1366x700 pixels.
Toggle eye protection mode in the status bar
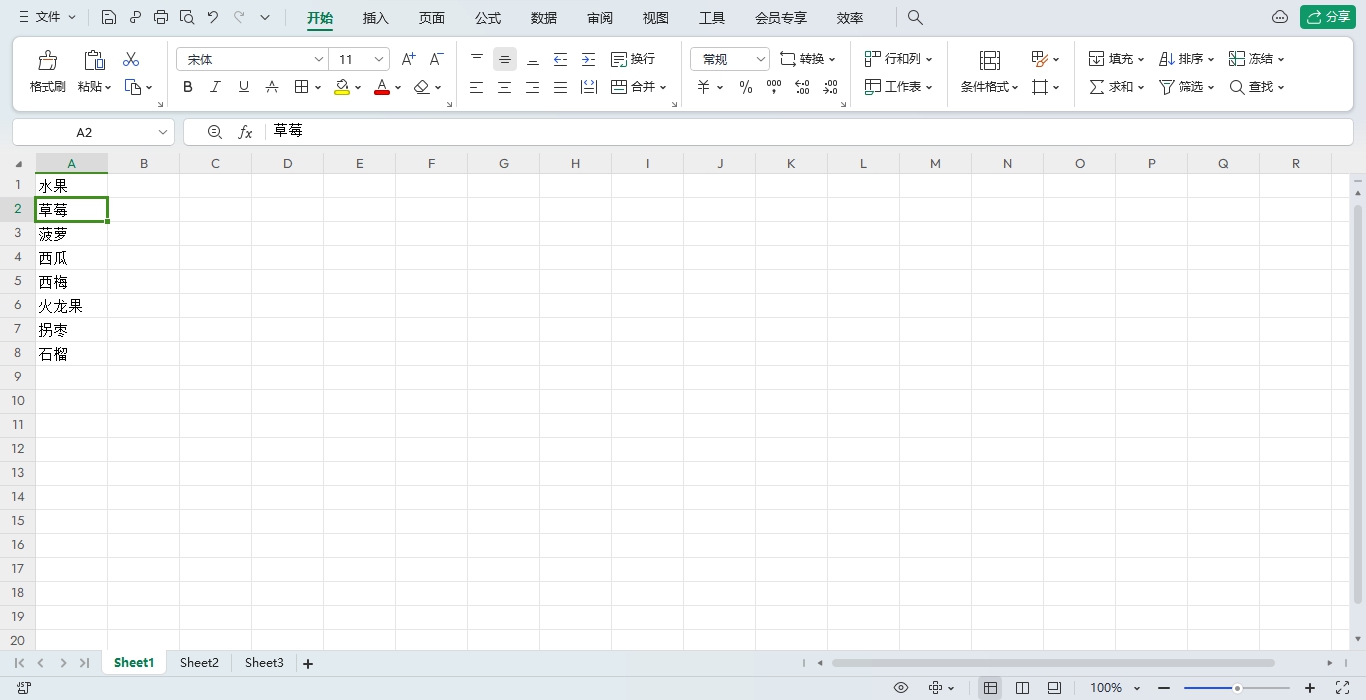(x=901, y=688)
